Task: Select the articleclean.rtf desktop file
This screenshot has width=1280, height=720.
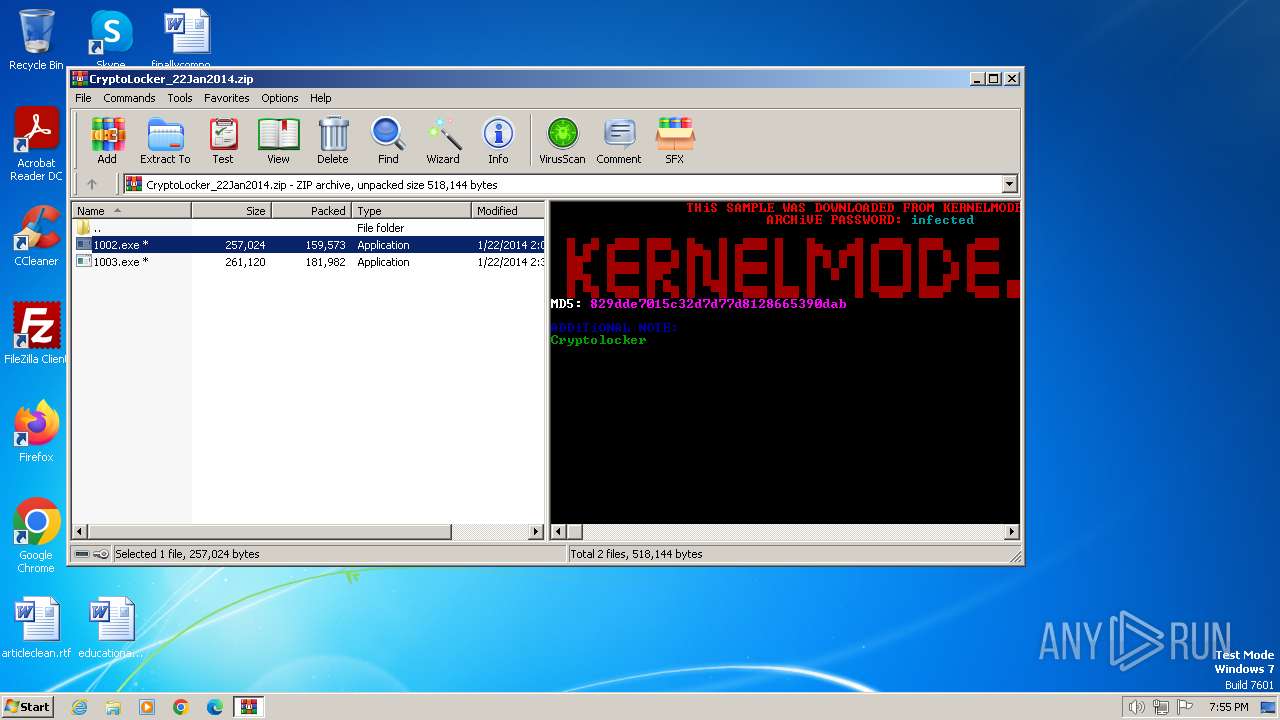Action: 36,628
